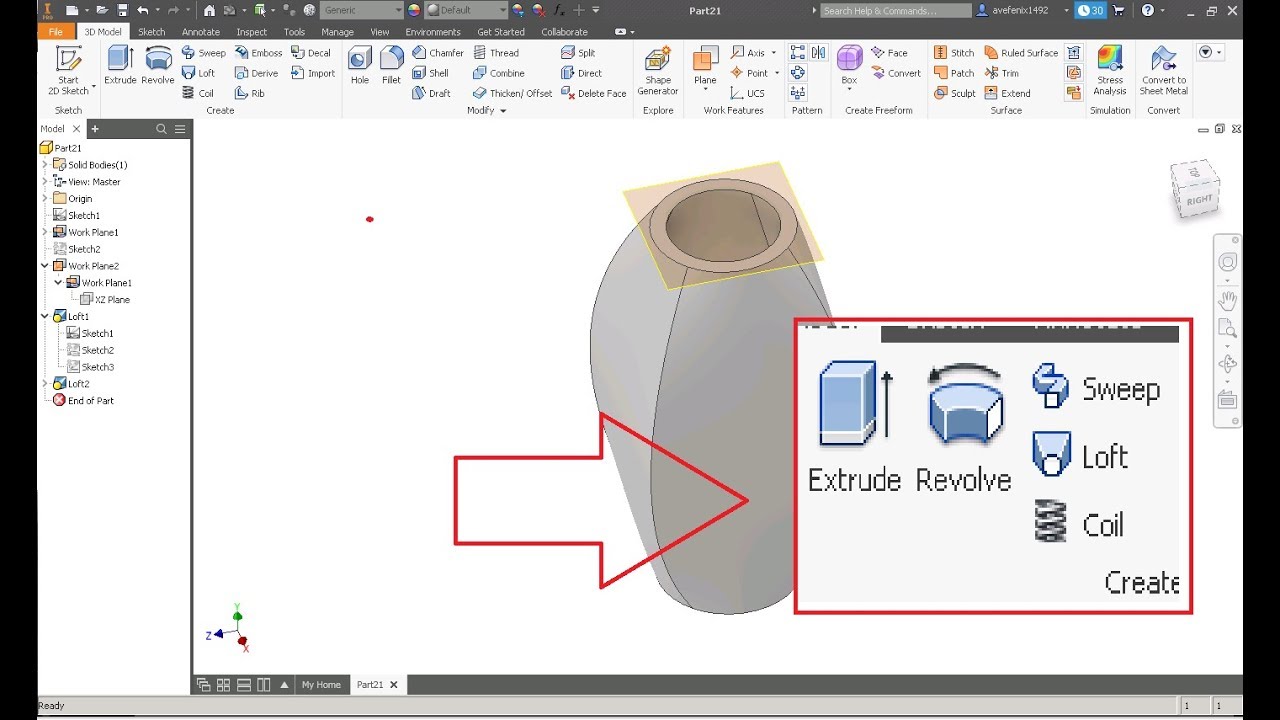This screenshot has width=1280, height=720.
Task: Select the Direct edit tool
Action: [581, 73]
